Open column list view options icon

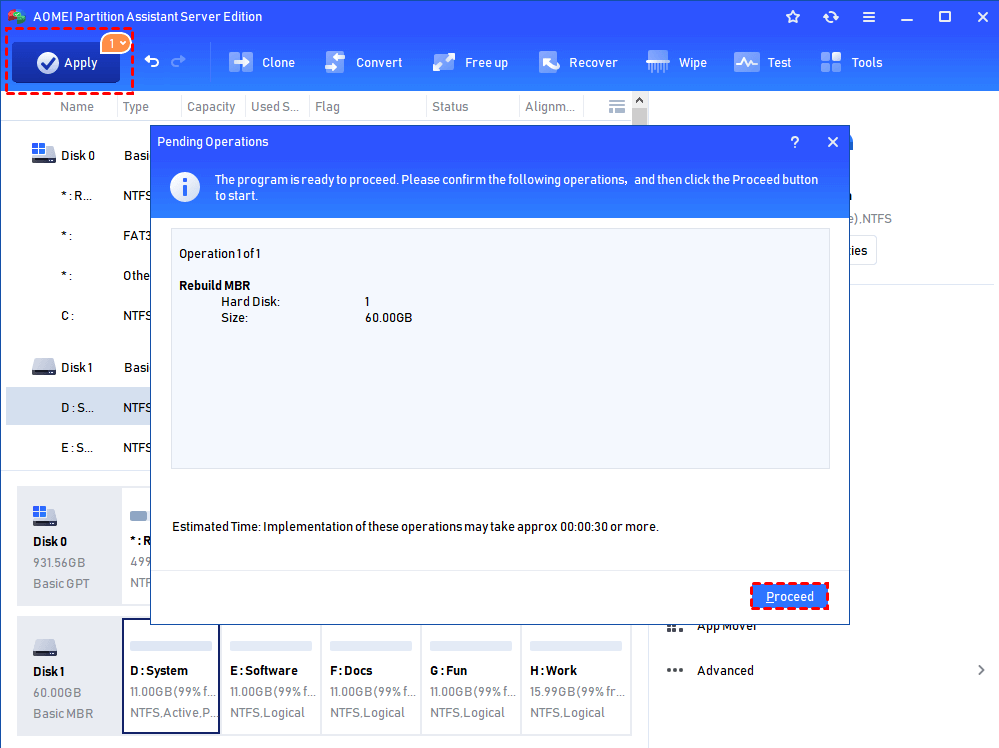(x=617, y=106)
